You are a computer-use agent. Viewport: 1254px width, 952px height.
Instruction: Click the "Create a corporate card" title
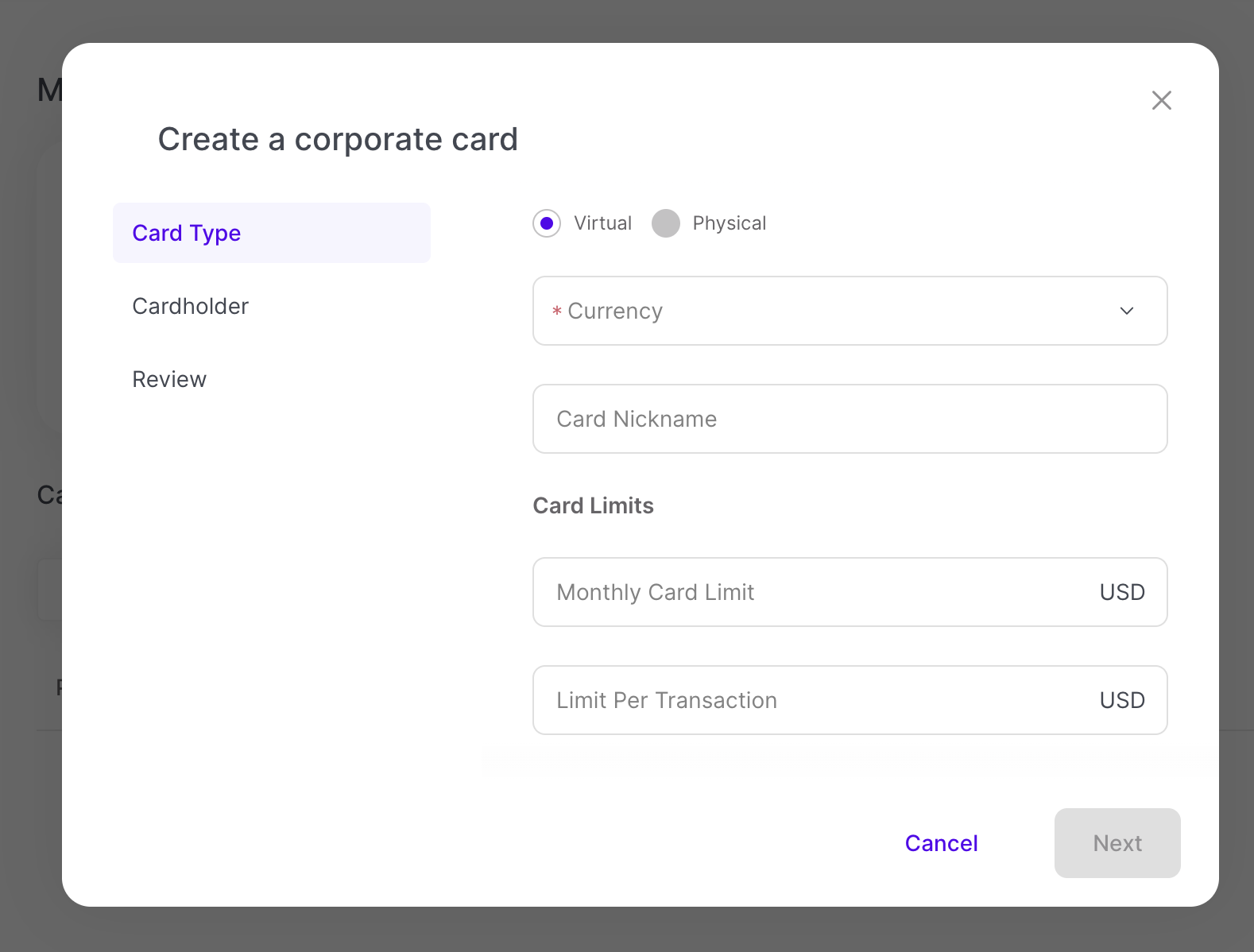coord(338,139)
